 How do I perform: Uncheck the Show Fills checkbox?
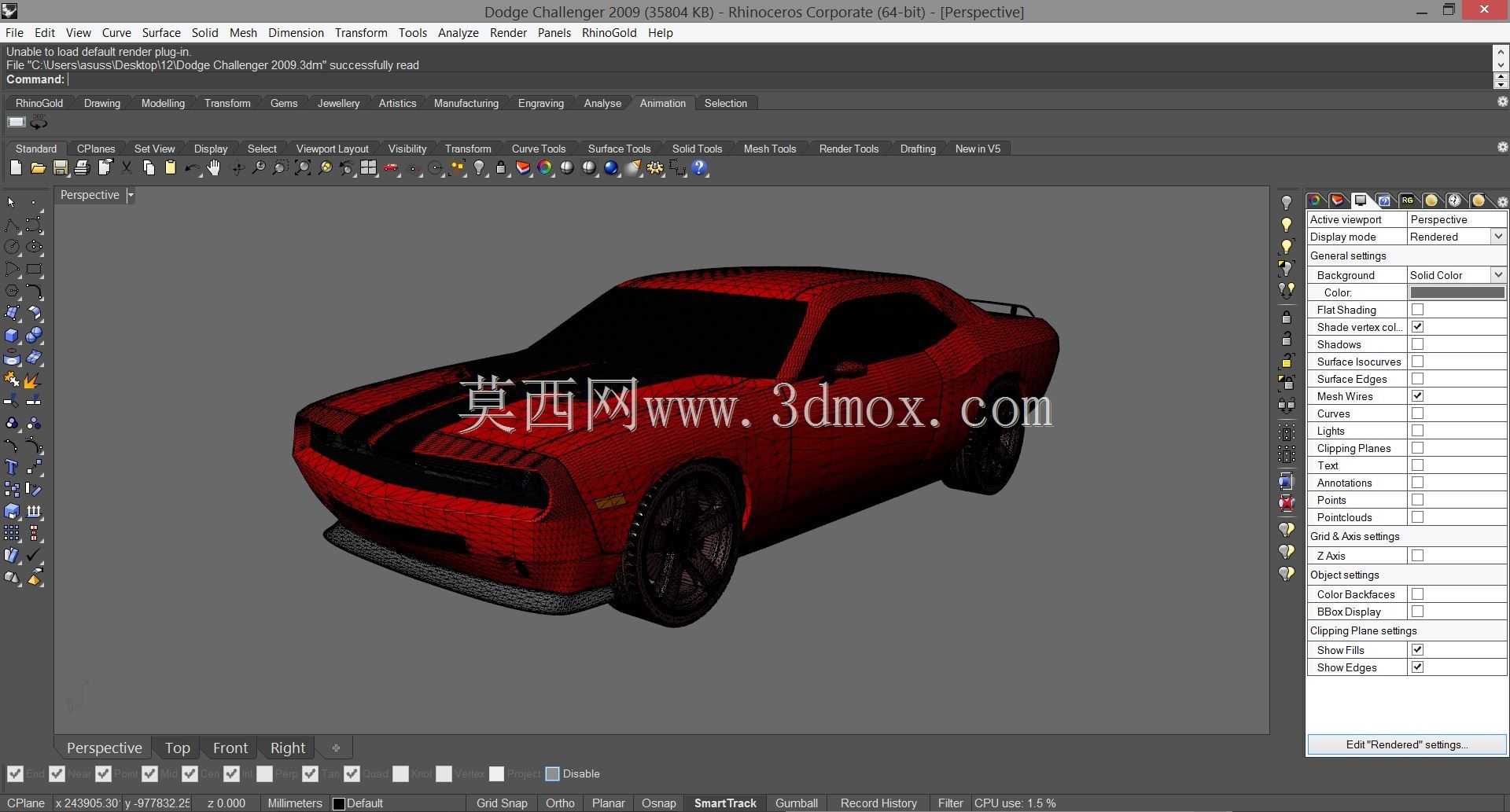pos(1417,650)
